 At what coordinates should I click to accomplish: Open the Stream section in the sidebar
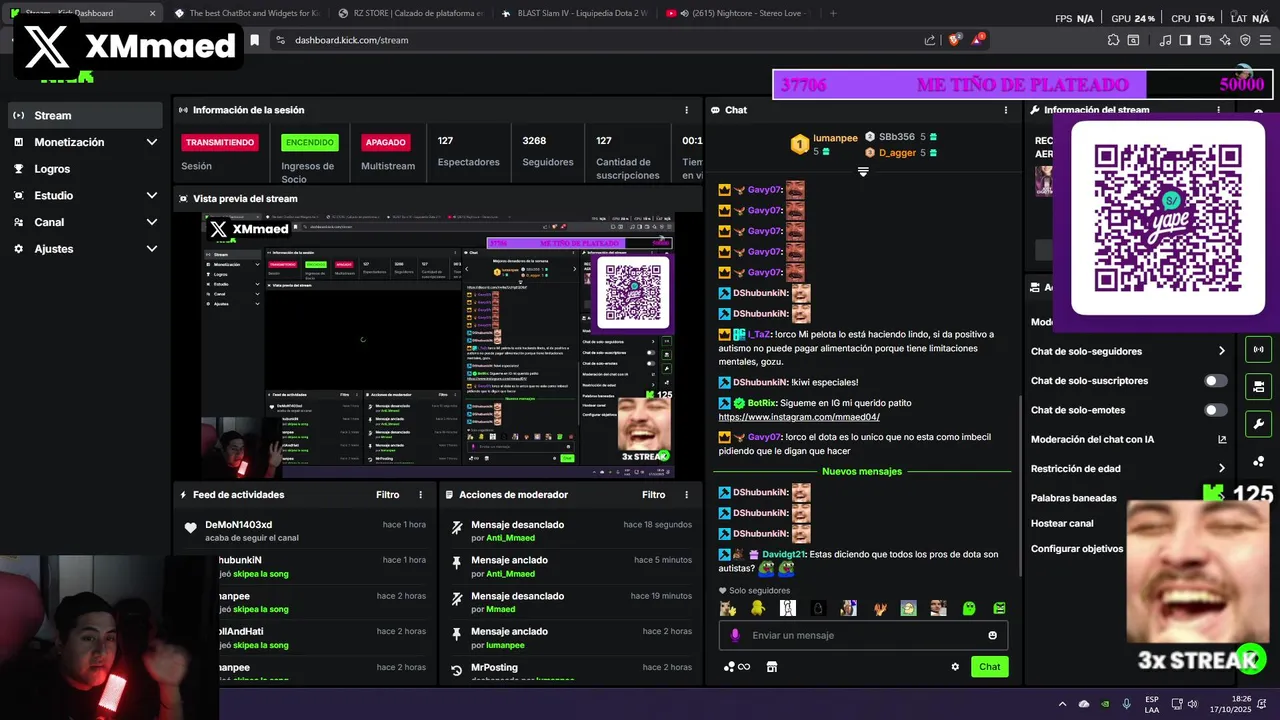[84, 115]
